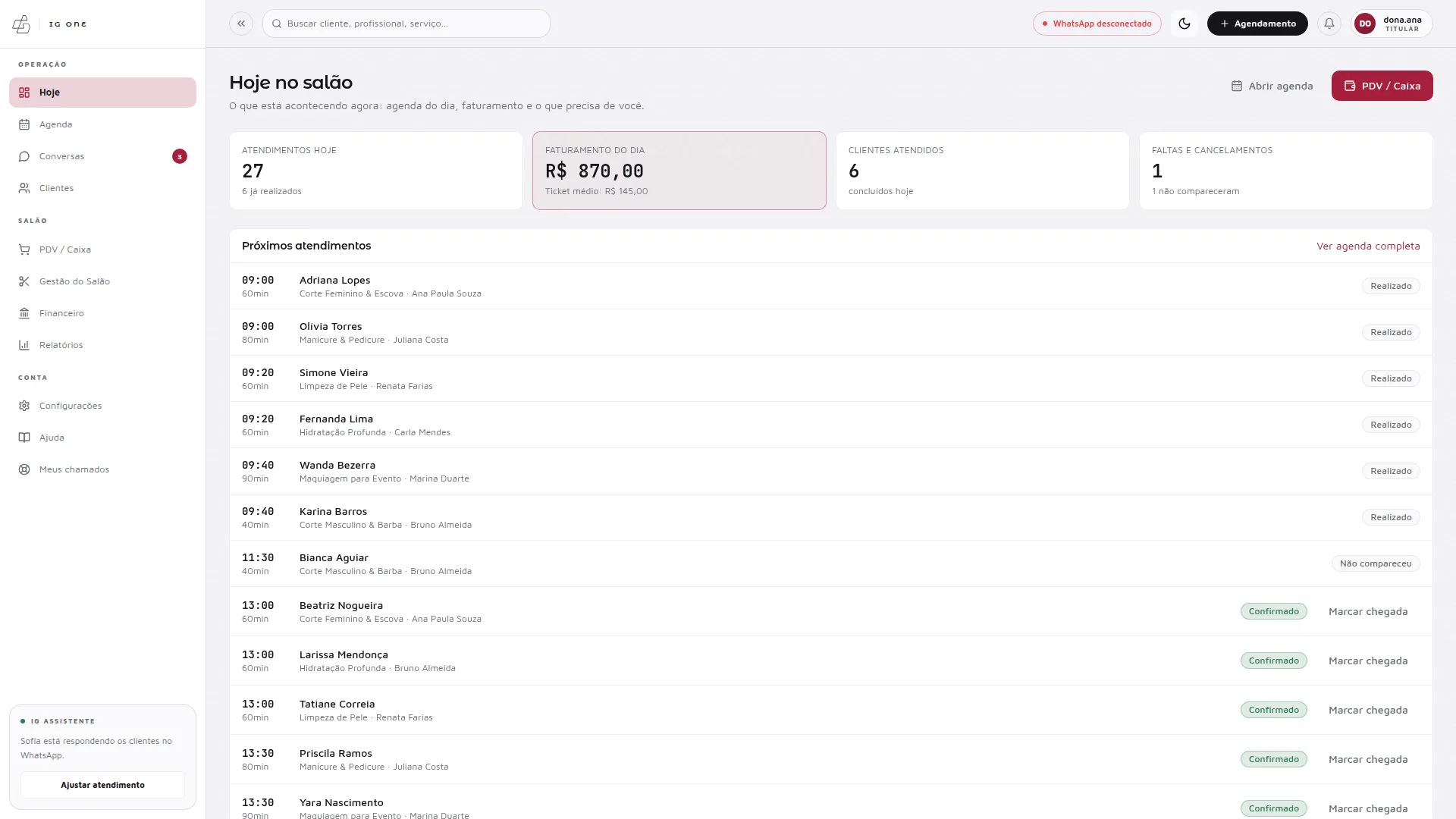Click the Não compareceu badge for Bianca Aguiar
Viewport: 1456px width, 819px height.
[x=1376, y=563]
